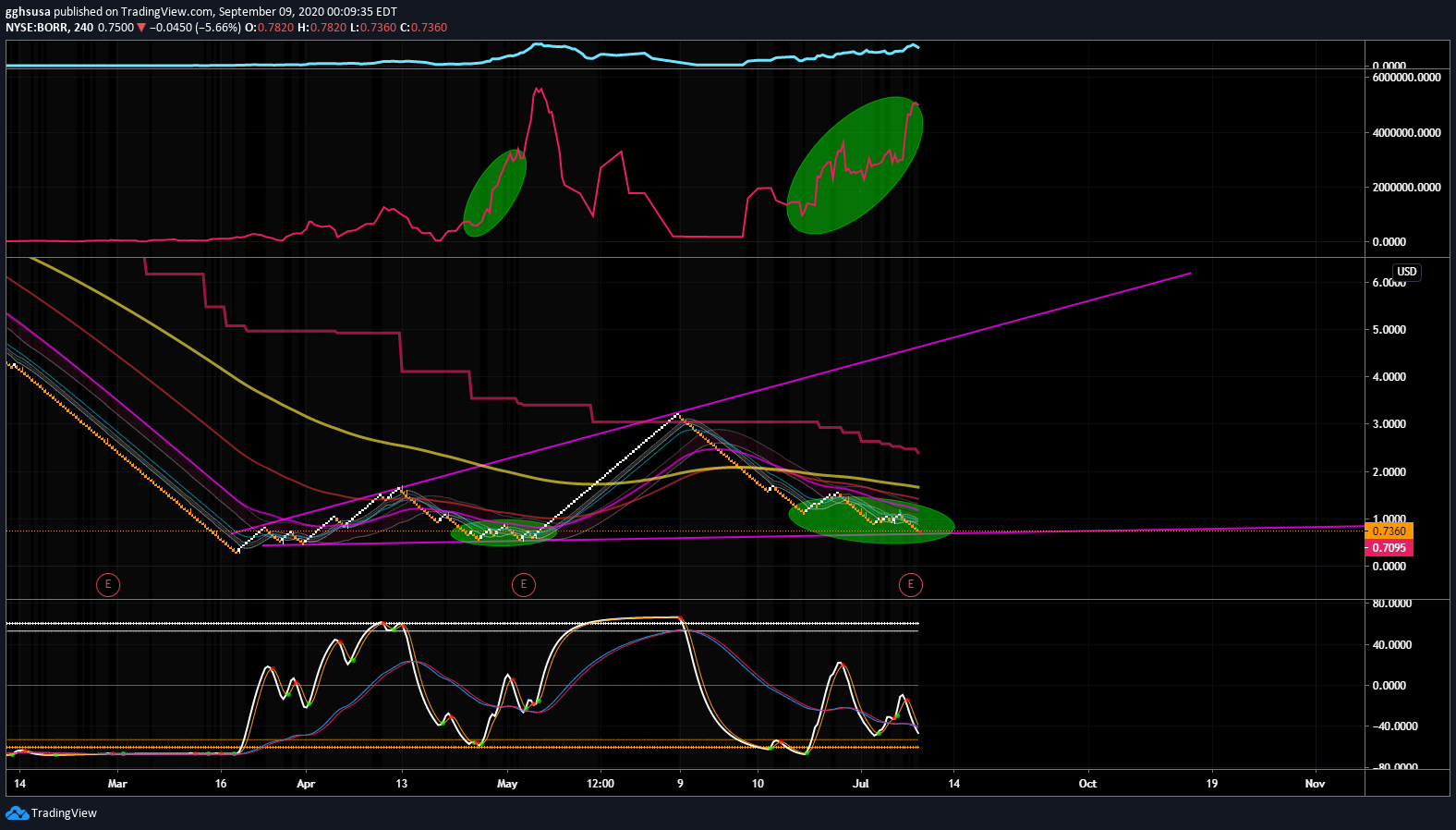Screen dimensions: 1456x830
Task: Click the orange 0.7360 last price label
Action: coord(1389,531)
